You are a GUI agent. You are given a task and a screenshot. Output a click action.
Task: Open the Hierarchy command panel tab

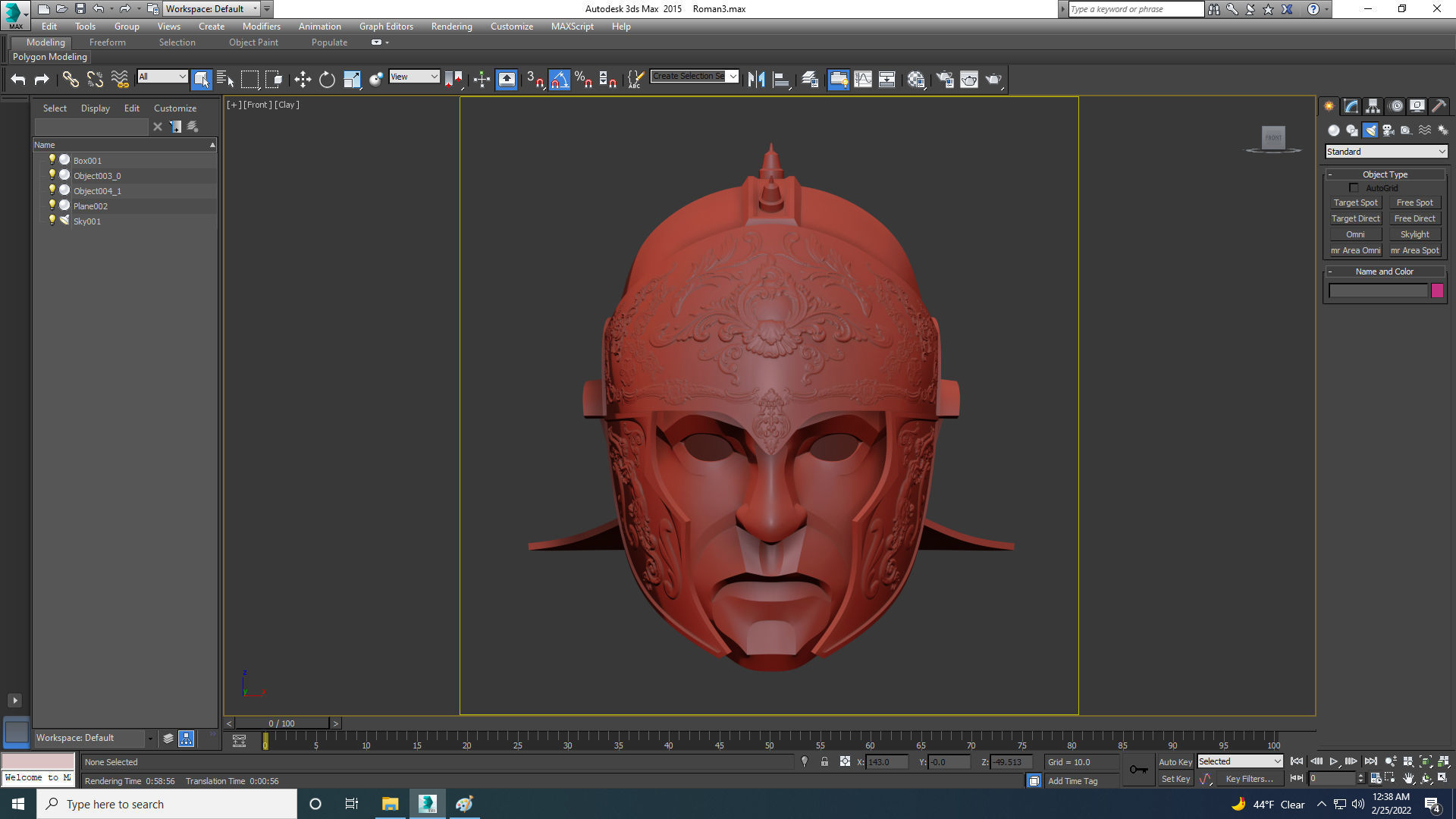point(1373,106)
